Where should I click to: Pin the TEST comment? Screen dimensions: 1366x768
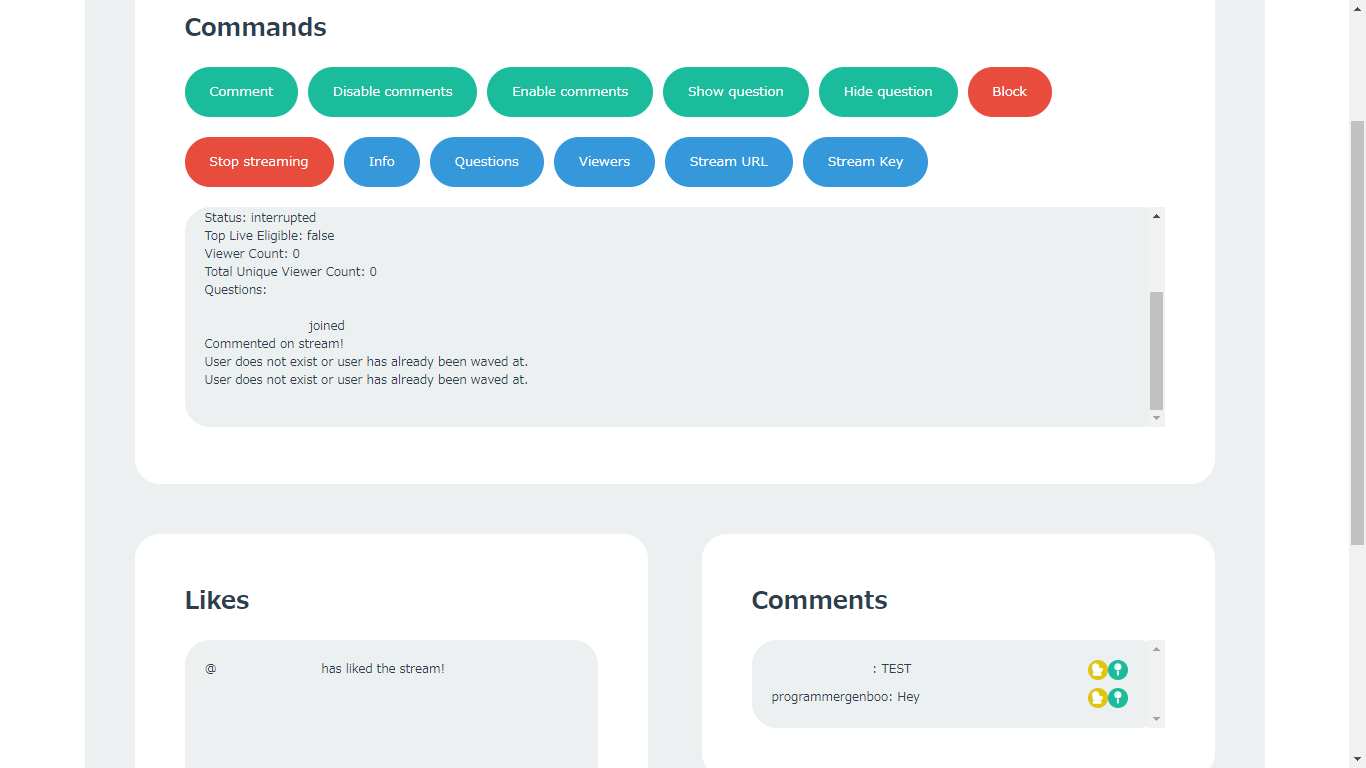click(x=1118, y=670)
